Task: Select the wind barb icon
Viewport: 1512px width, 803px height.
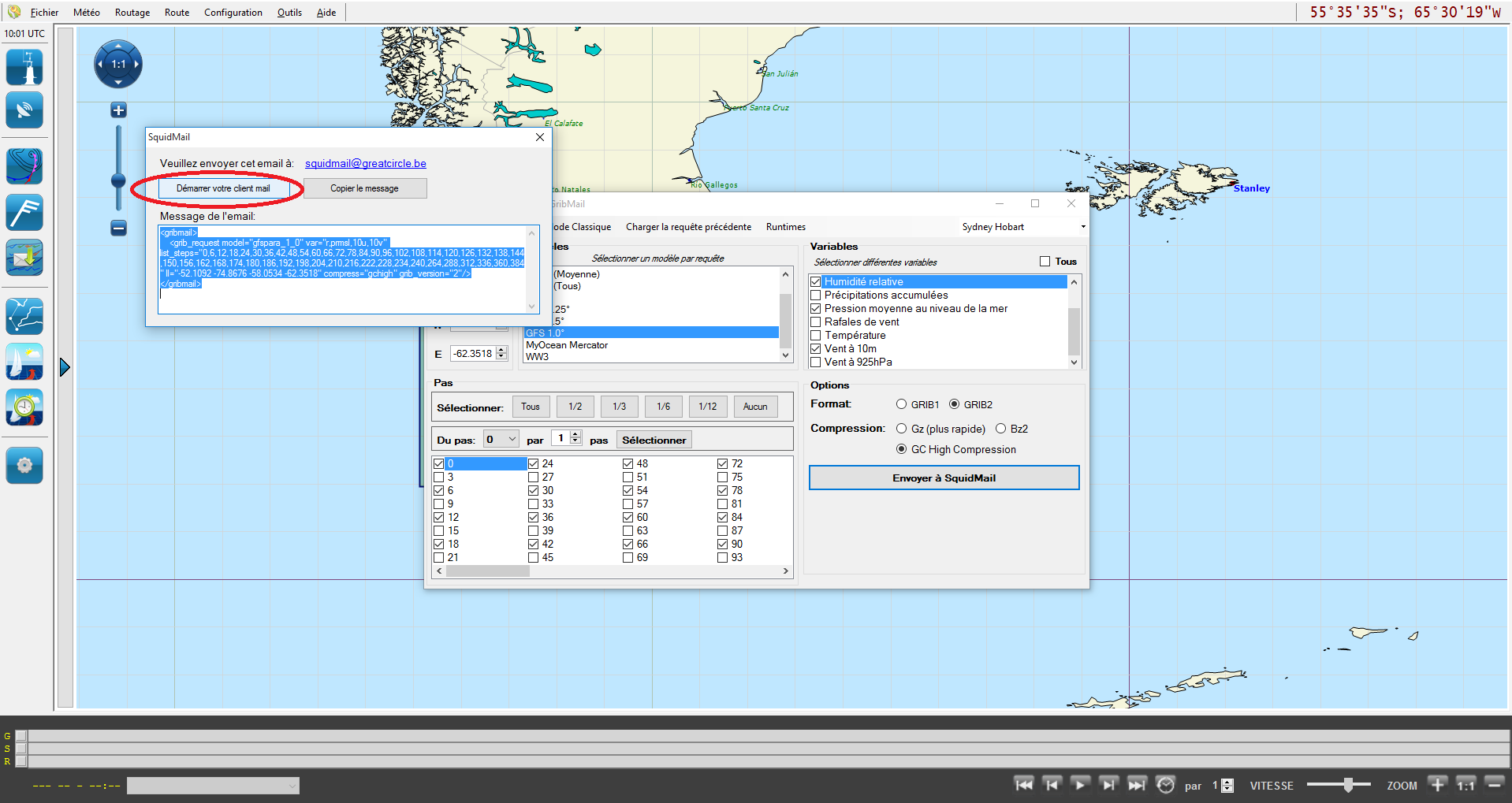Action: click(x=24, y=212)
